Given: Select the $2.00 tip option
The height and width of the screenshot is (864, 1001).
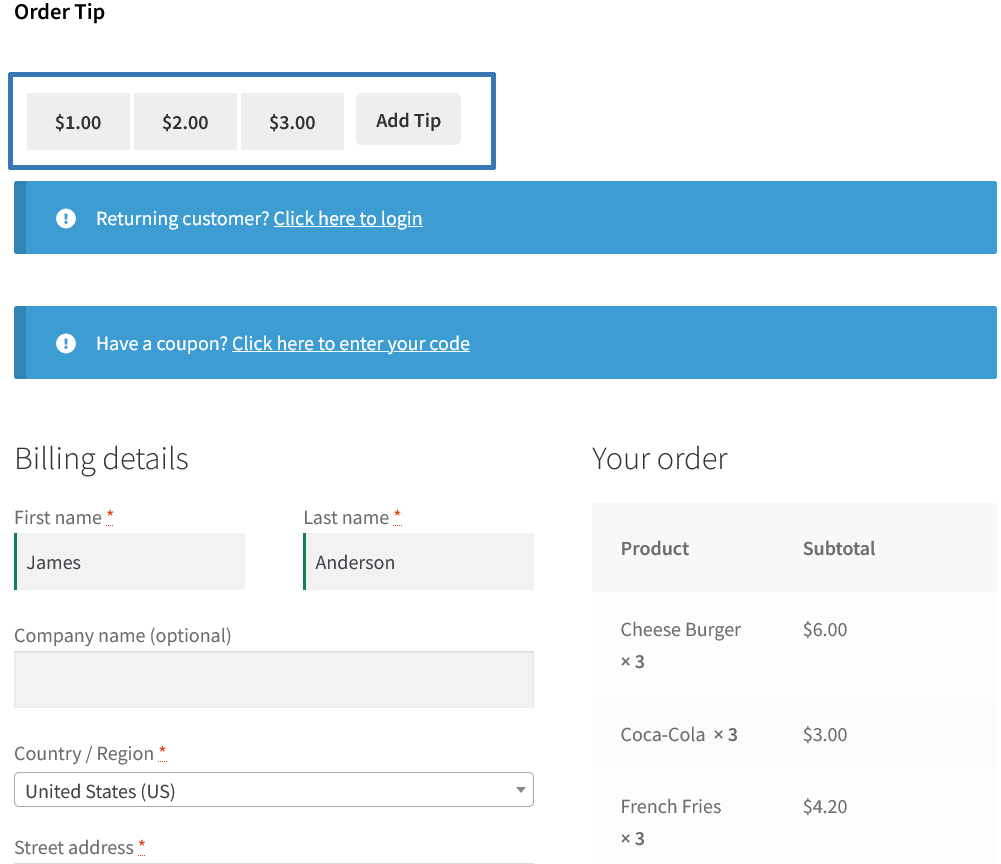Looking at the screenshot, I should point(185,121).
